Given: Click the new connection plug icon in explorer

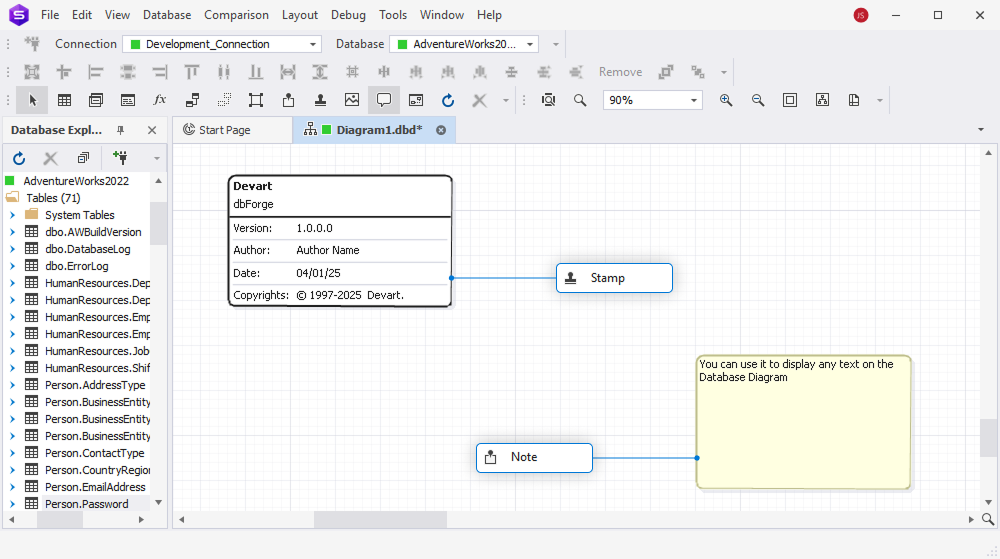Looking at the screenshot, I should (x=120, y=157).
